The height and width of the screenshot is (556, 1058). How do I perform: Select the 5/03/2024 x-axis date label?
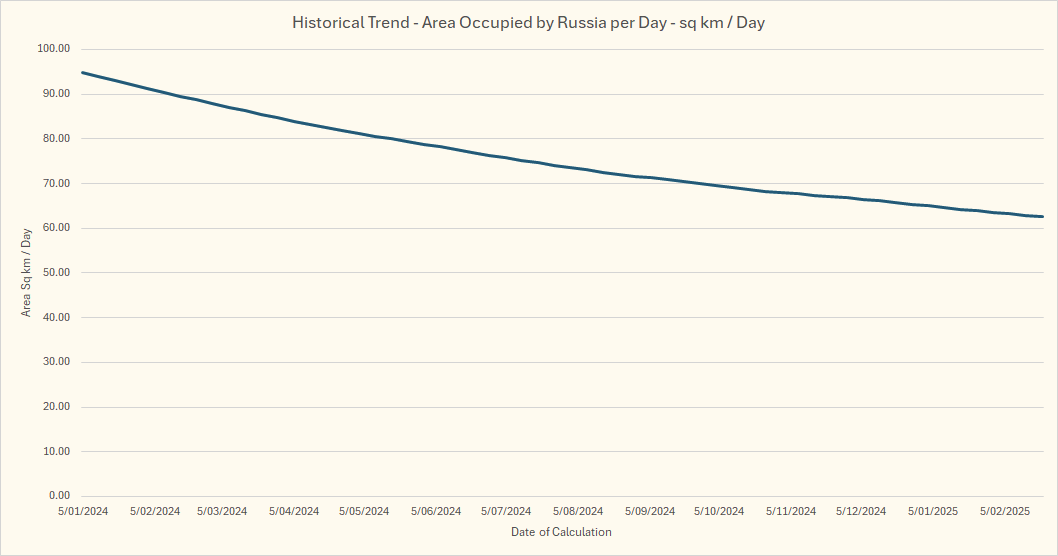[221, 511]
